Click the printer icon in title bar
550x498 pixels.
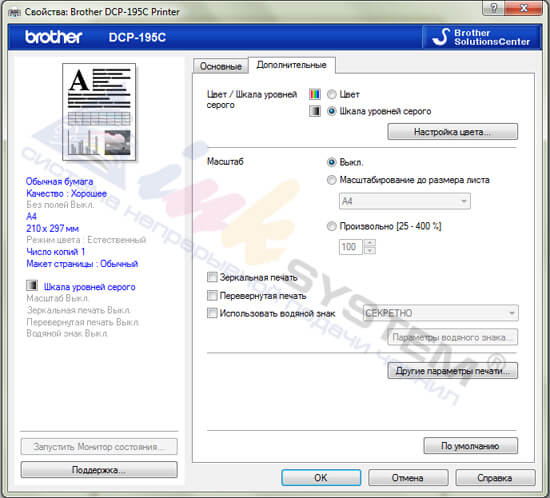pos(14,12)
